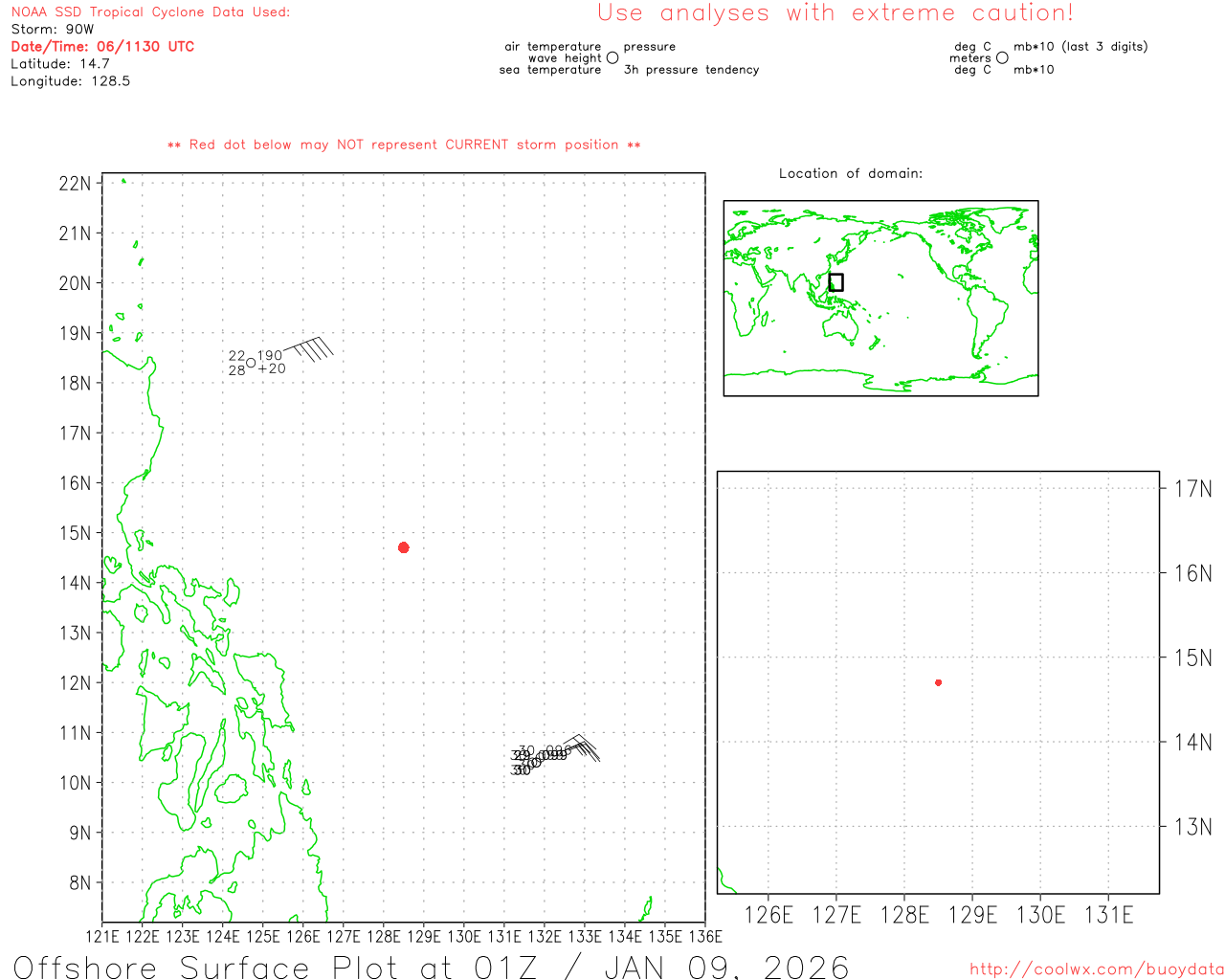Click the 'Location of domain:' label
This screenshot has width=1225, height=980.
850,173
